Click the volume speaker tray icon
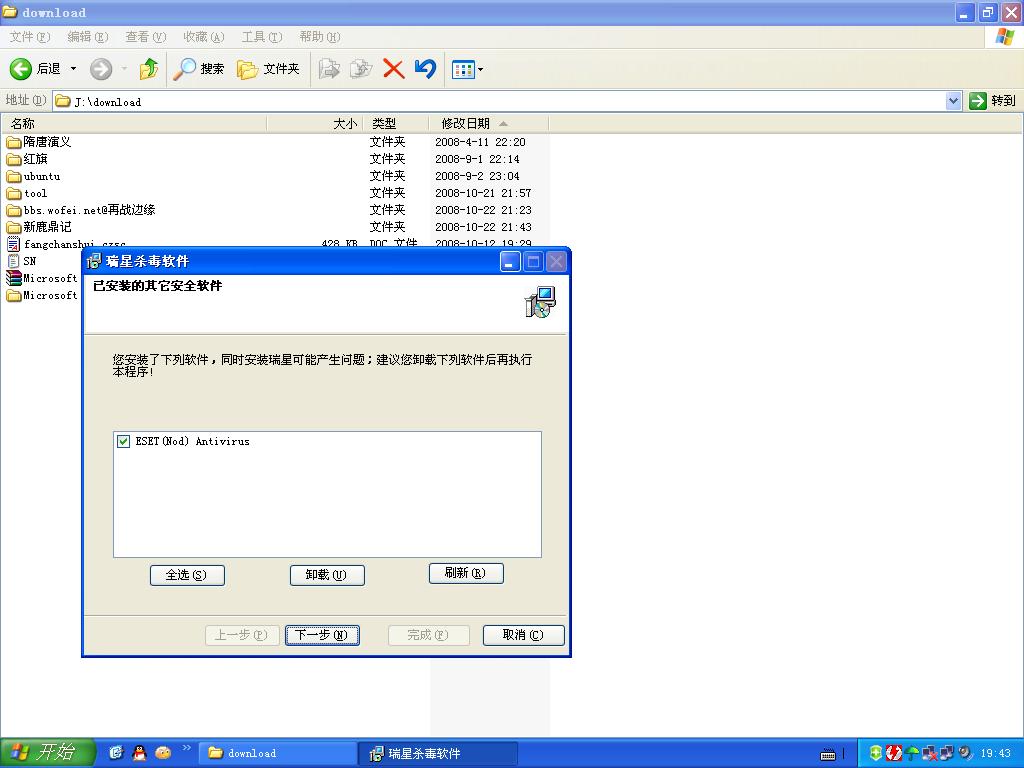 click(x=965, y=753)
